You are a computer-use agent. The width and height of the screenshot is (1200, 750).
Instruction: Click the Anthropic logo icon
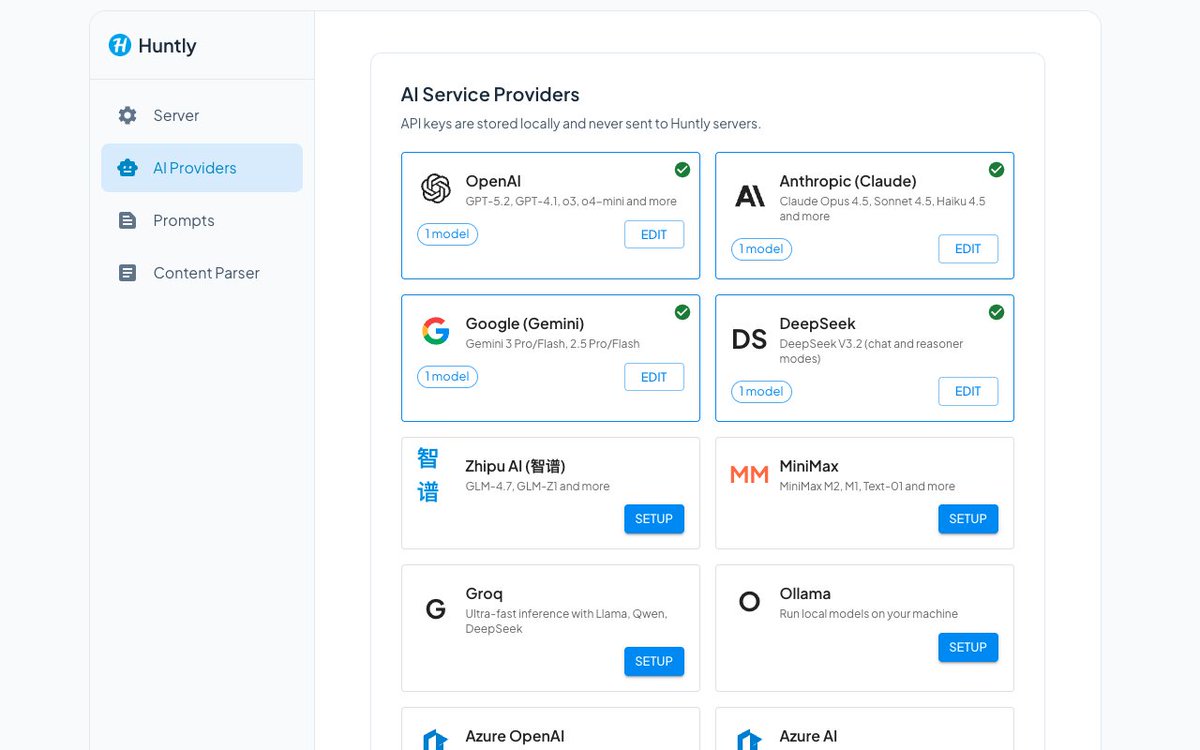tap(750, 196)
